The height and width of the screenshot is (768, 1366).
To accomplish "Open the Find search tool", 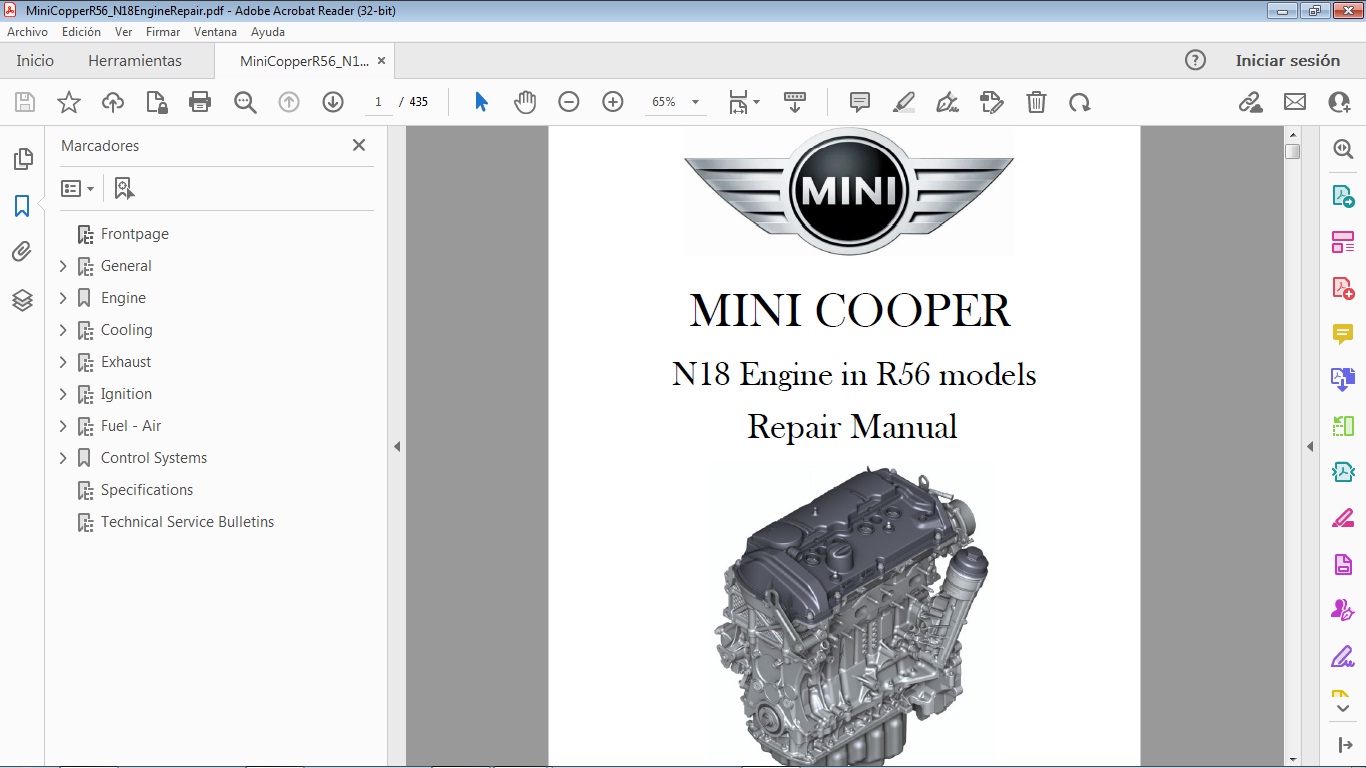I will [x=245, y=101].
